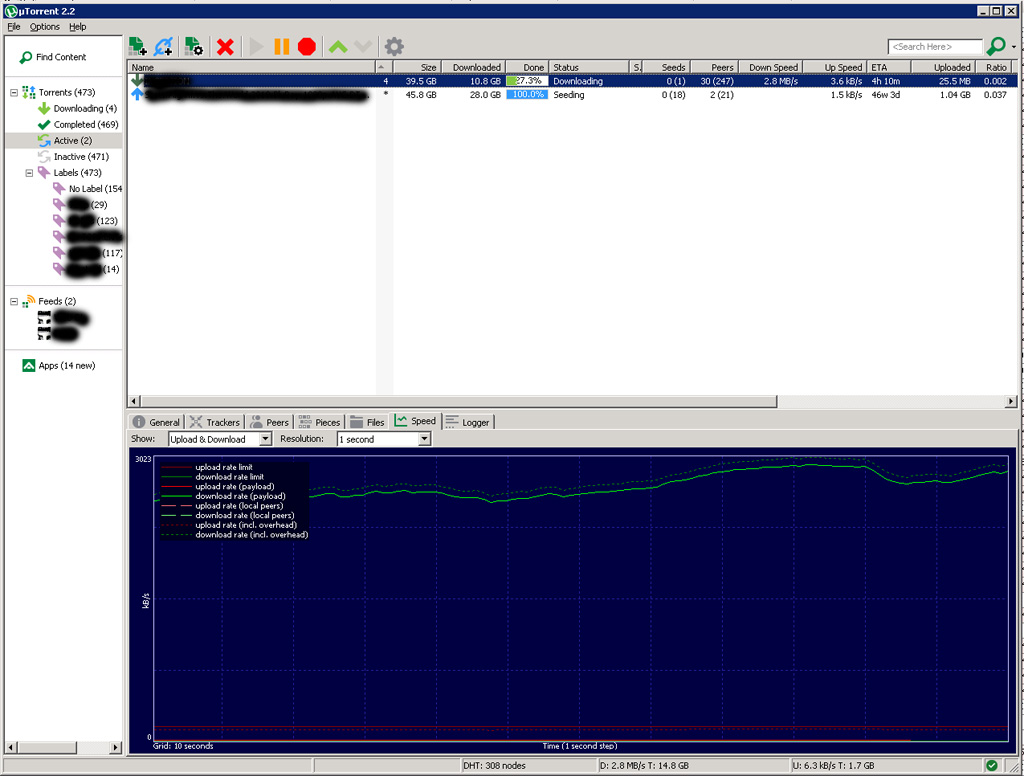Open Preferences via the gear icon
Viewport: 1024px width, 776px height.
(x=394, y=47)
